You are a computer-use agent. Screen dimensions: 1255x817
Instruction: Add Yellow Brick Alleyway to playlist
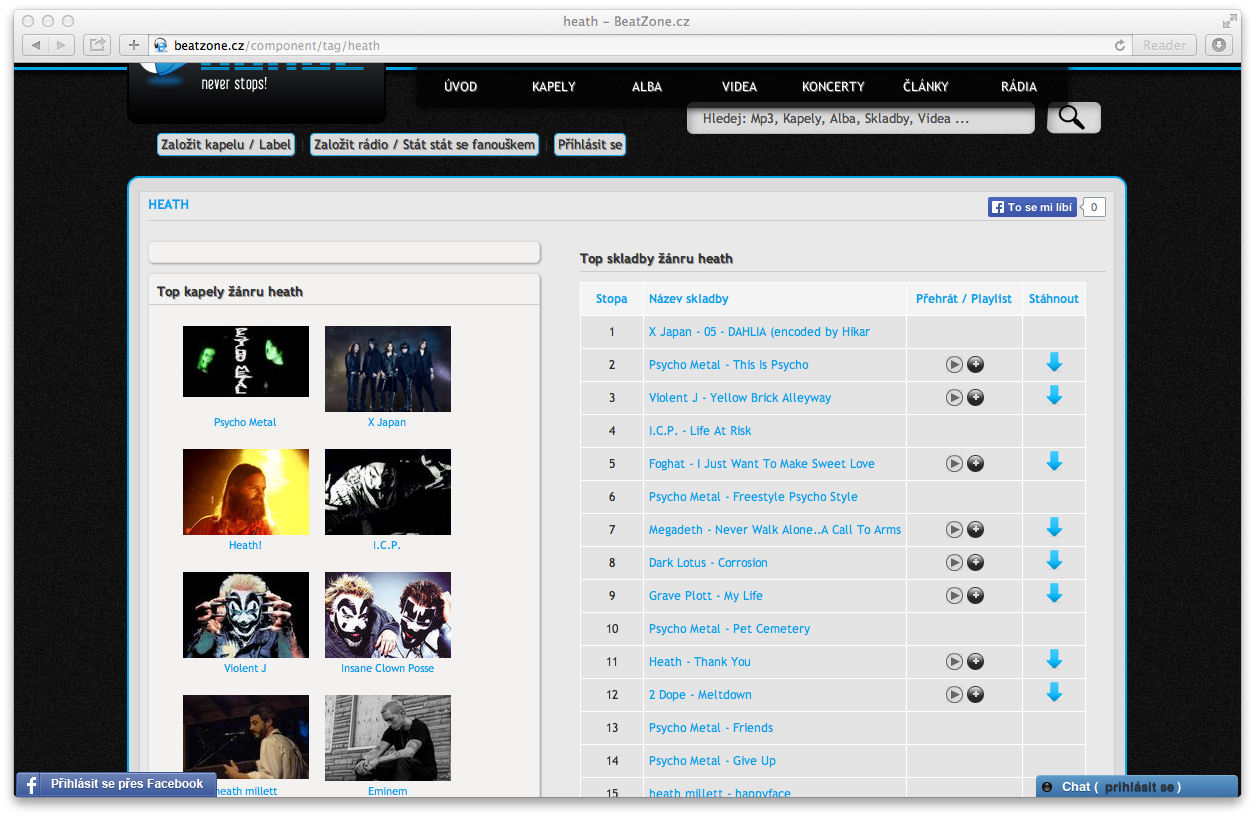(x=976, y=398)
